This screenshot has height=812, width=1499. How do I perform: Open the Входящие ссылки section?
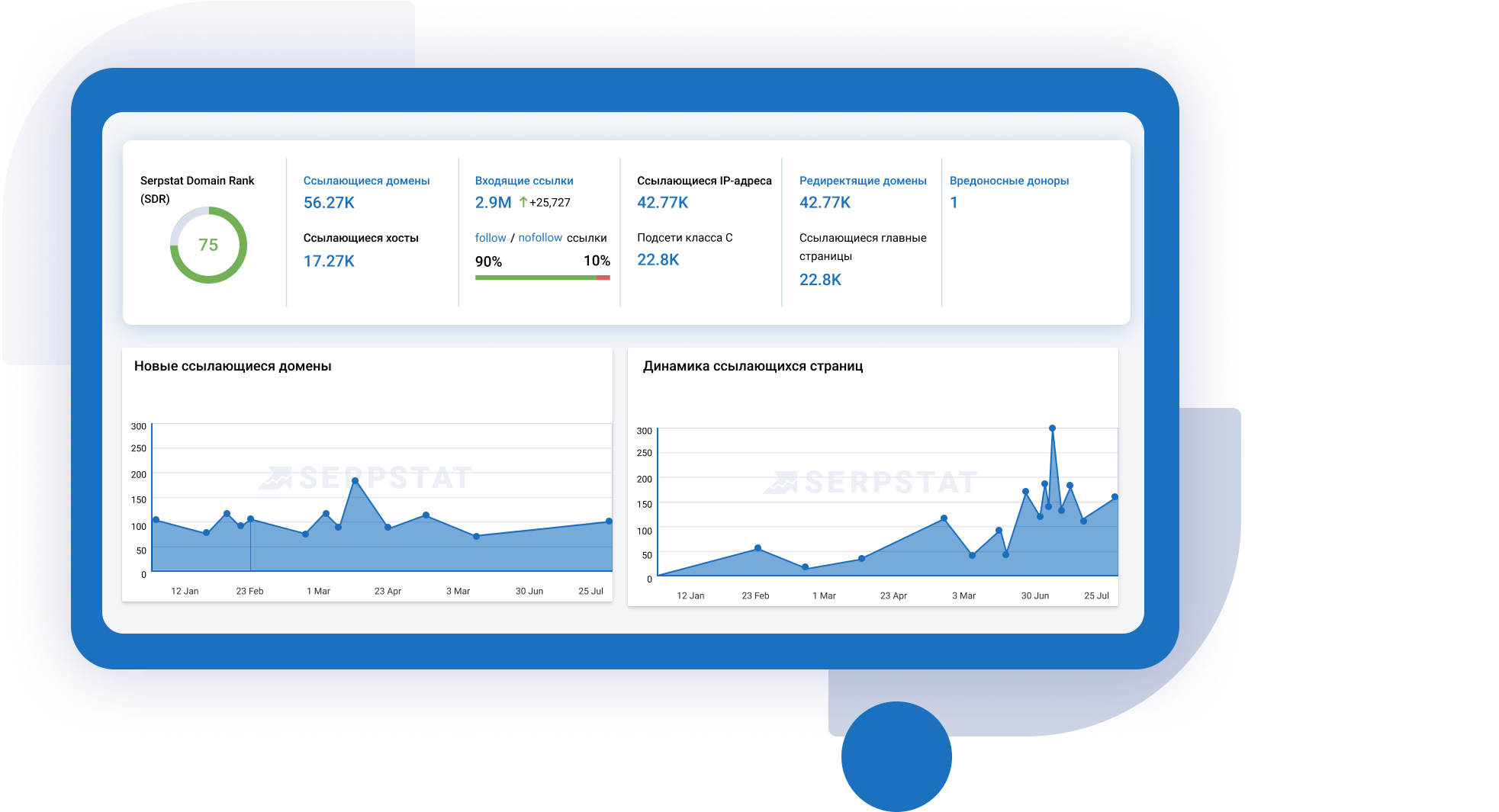[524, 180]
